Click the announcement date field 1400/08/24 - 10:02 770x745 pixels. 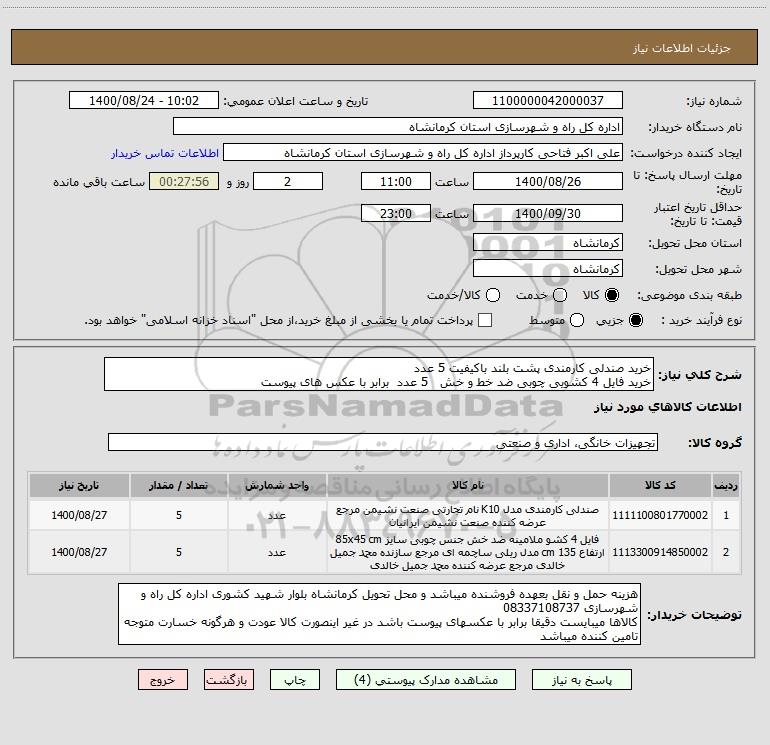click(144, 101)
